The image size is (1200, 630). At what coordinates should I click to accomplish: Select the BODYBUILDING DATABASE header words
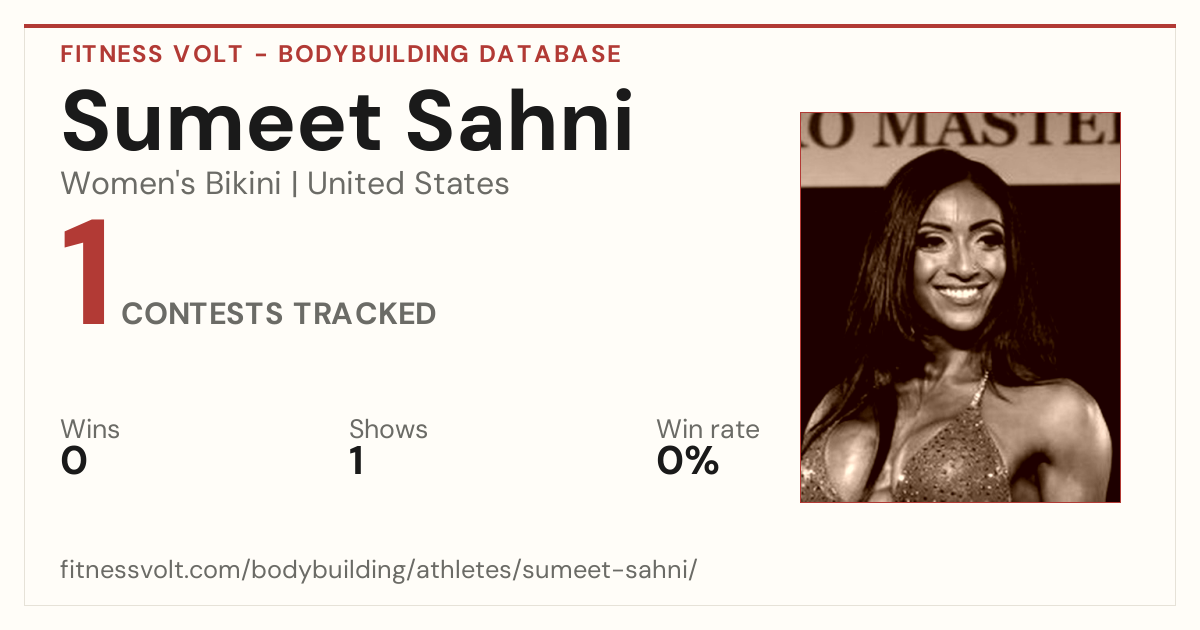click(450, 54)
